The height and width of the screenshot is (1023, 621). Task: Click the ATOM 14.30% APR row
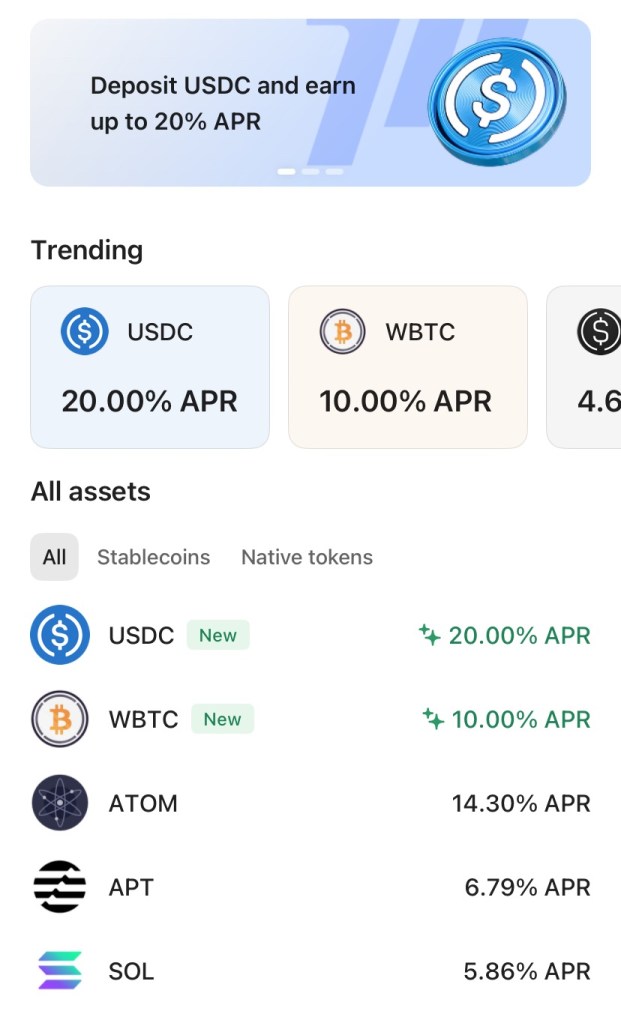pos(310,803)
